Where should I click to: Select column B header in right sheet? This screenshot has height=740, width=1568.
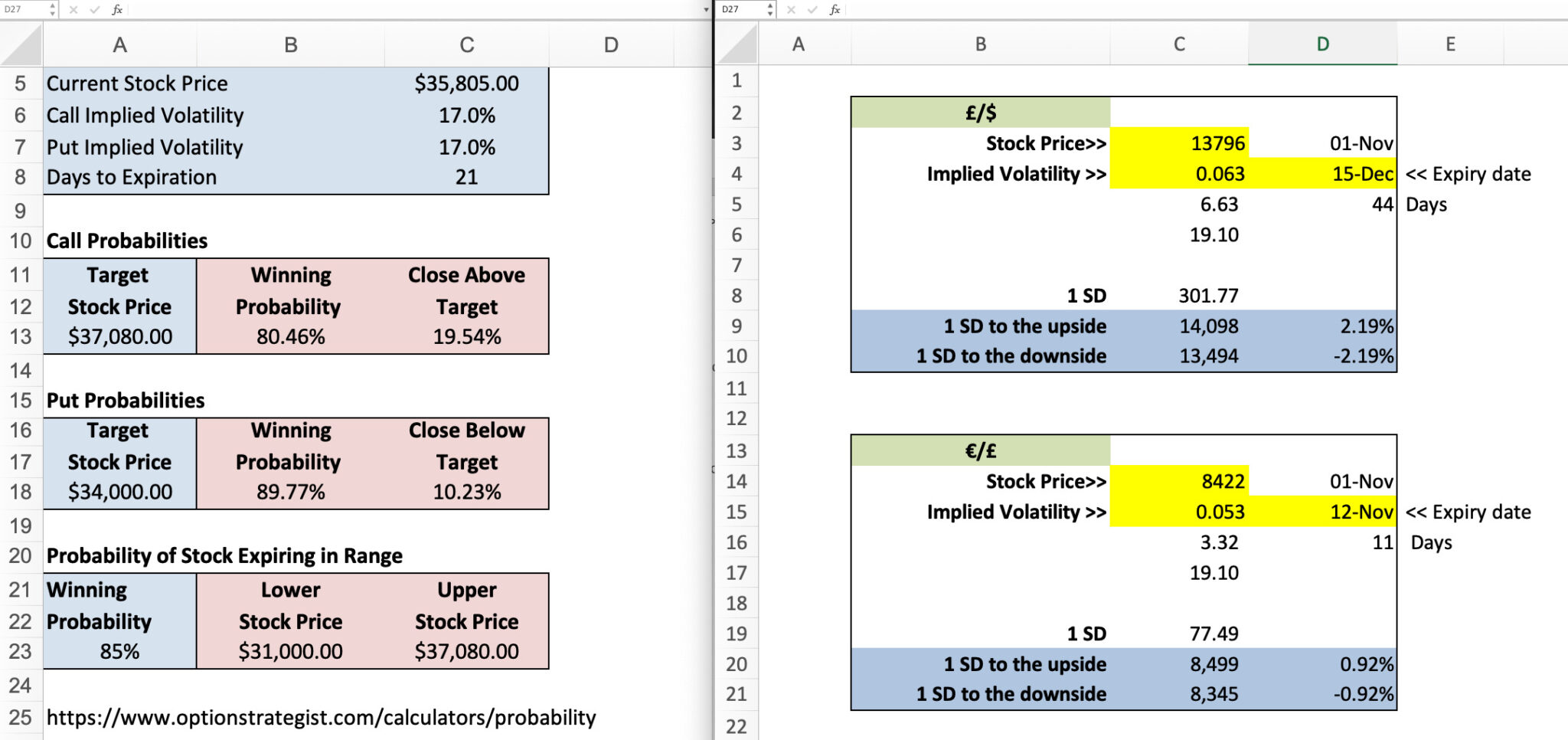point(980,44)
